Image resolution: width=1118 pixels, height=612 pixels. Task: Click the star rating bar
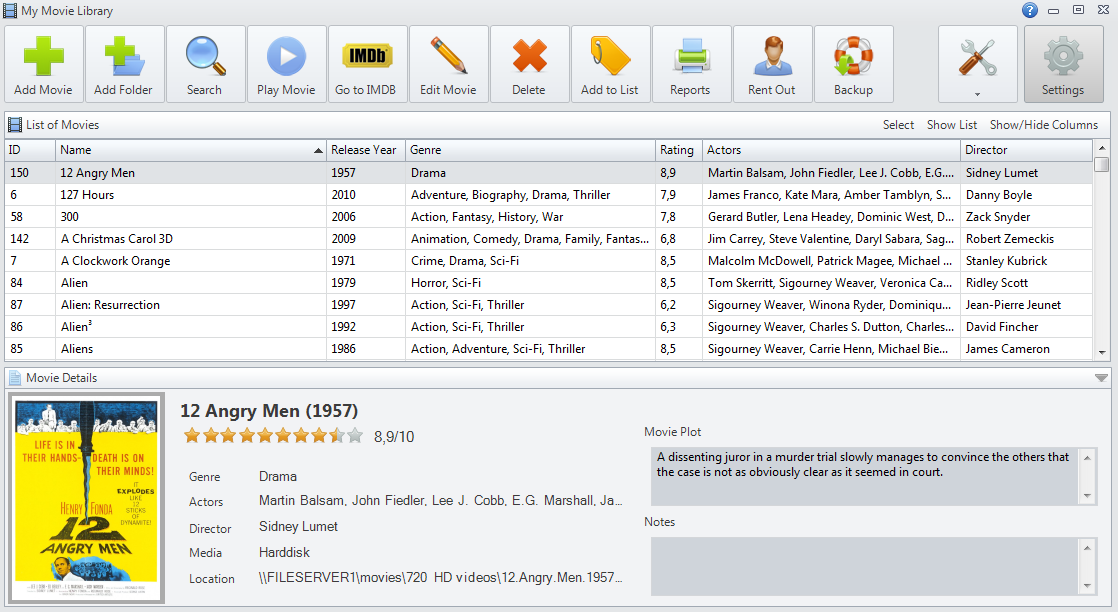pyautogui.click(x=273, y=435)
